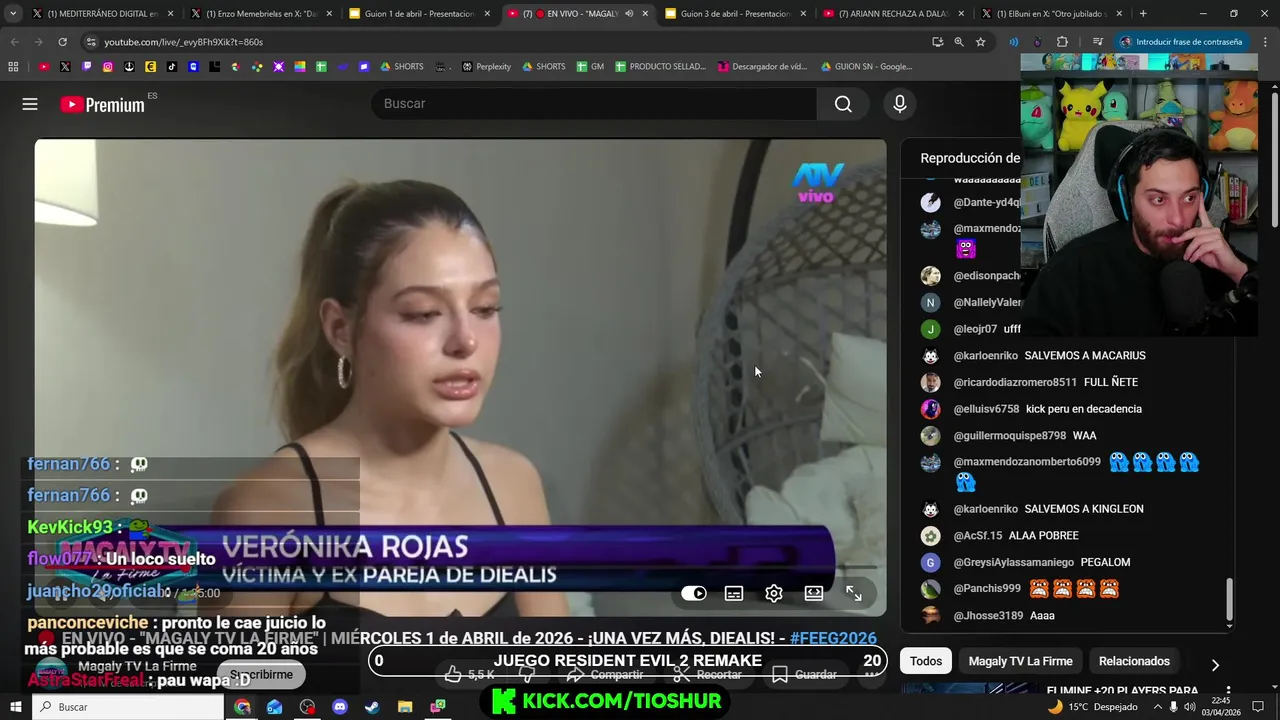Open GUION SN - Google bookmark
This screenshot has width=1280, height=720.
tap(866, 67)
